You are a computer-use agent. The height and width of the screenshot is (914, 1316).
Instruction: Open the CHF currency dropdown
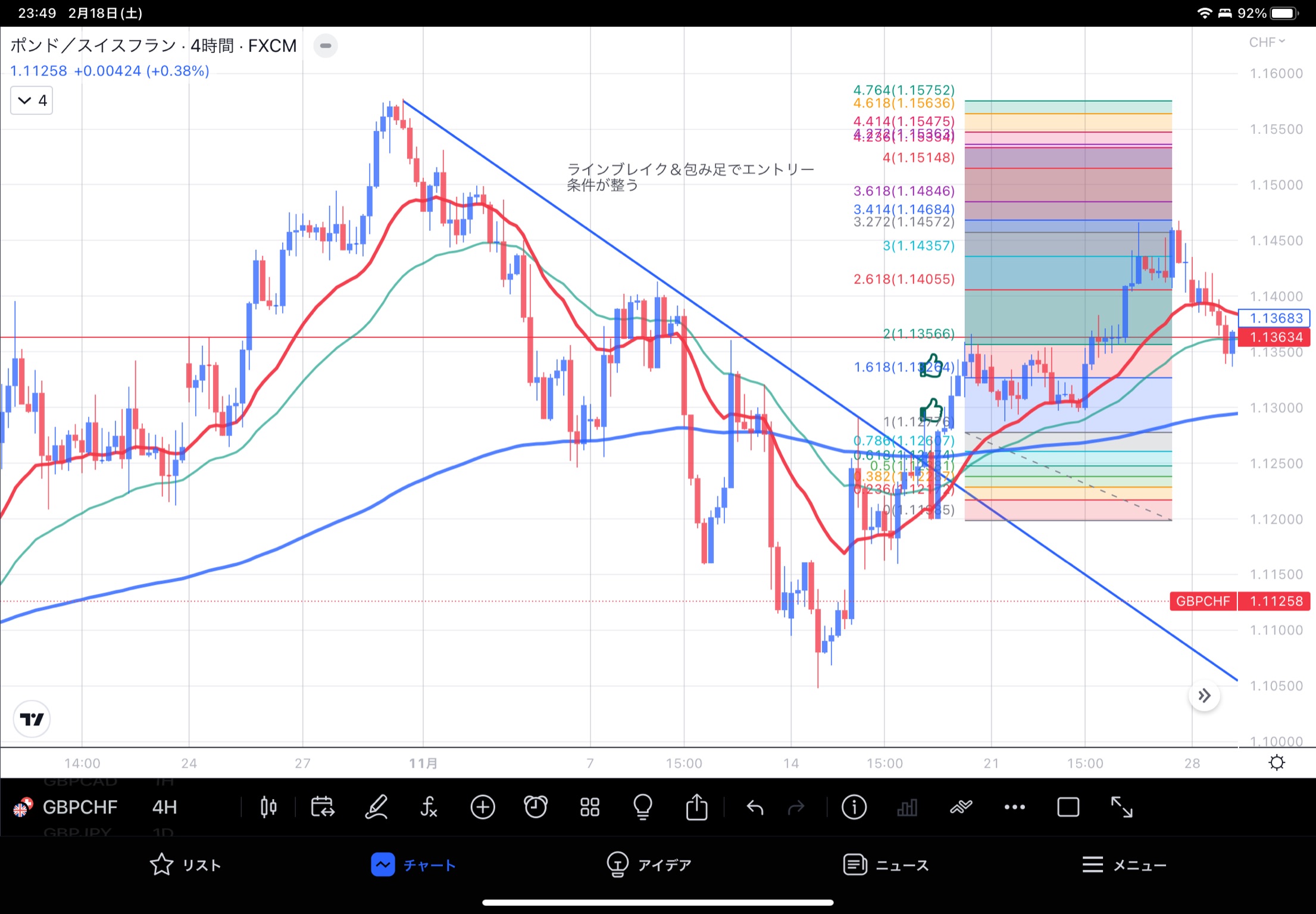(1267, 42)
